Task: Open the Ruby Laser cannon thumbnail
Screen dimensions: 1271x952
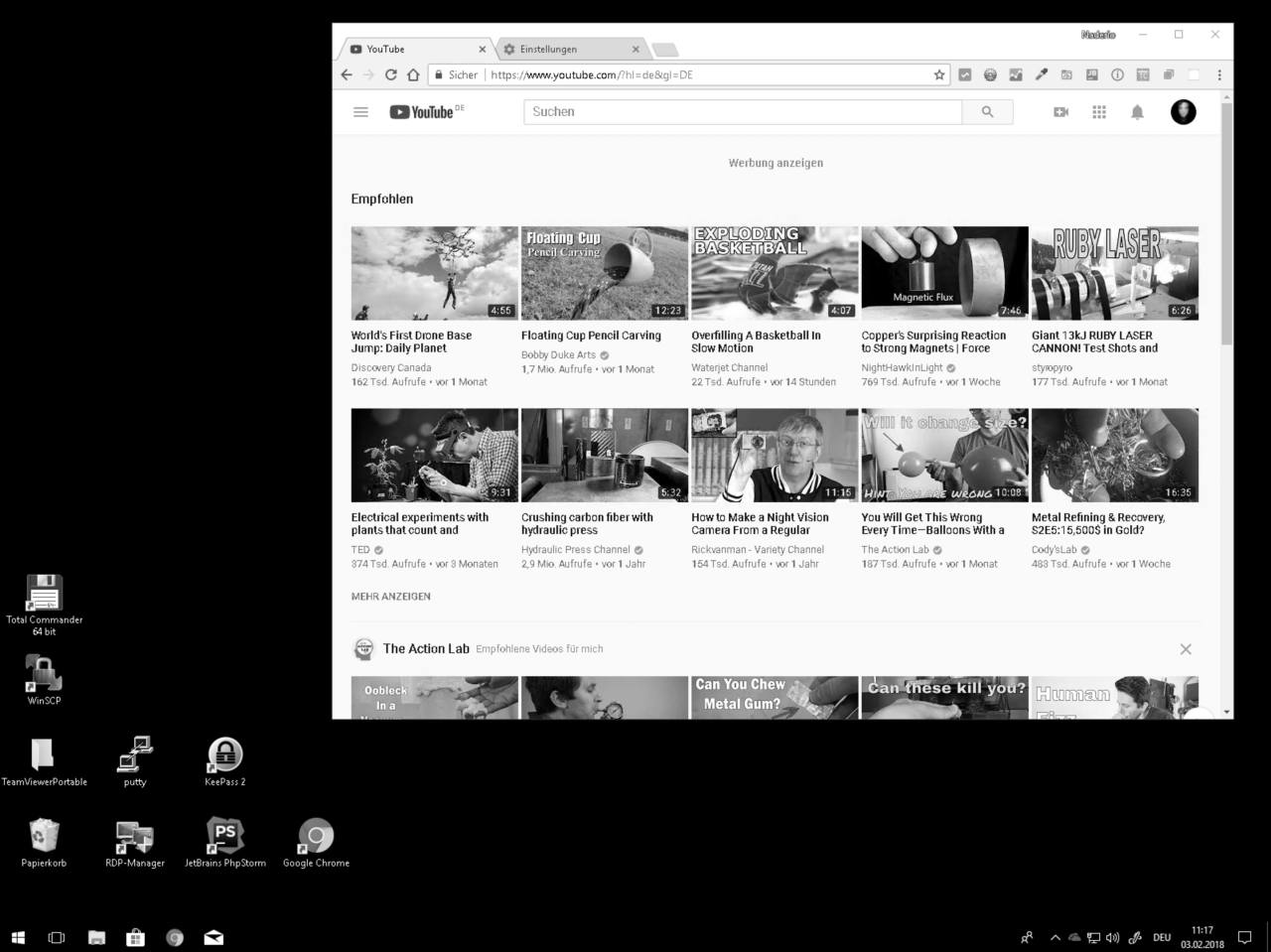Action: click(1115, 273)
